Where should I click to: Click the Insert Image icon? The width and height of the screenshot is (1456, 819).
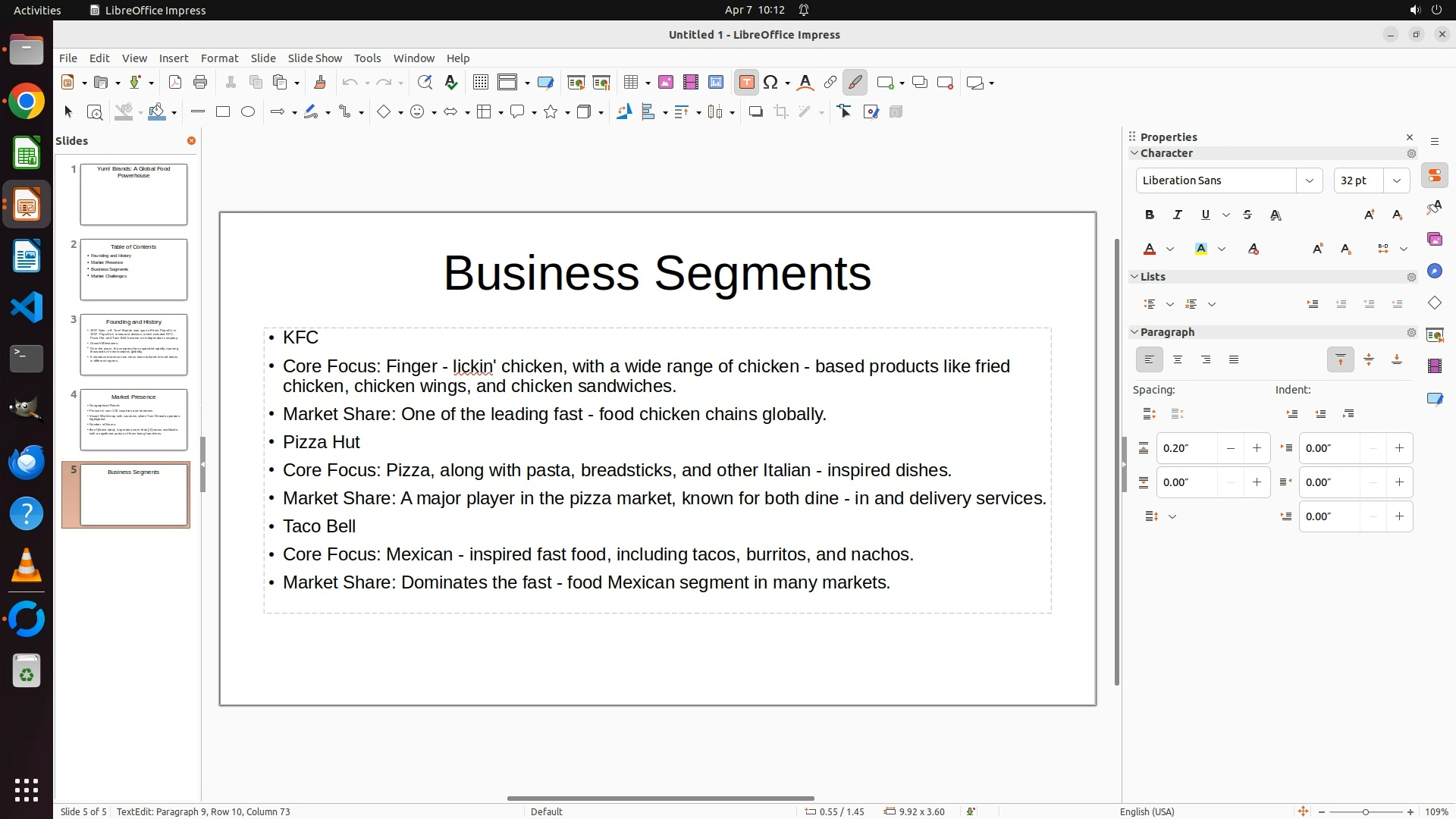coord(666,83)
